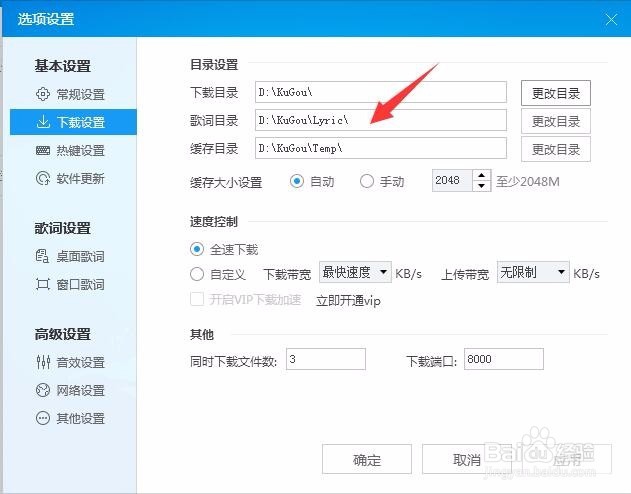
Task: Click the ellipsis icon beside 其他设置
Action: coord(43,418)
